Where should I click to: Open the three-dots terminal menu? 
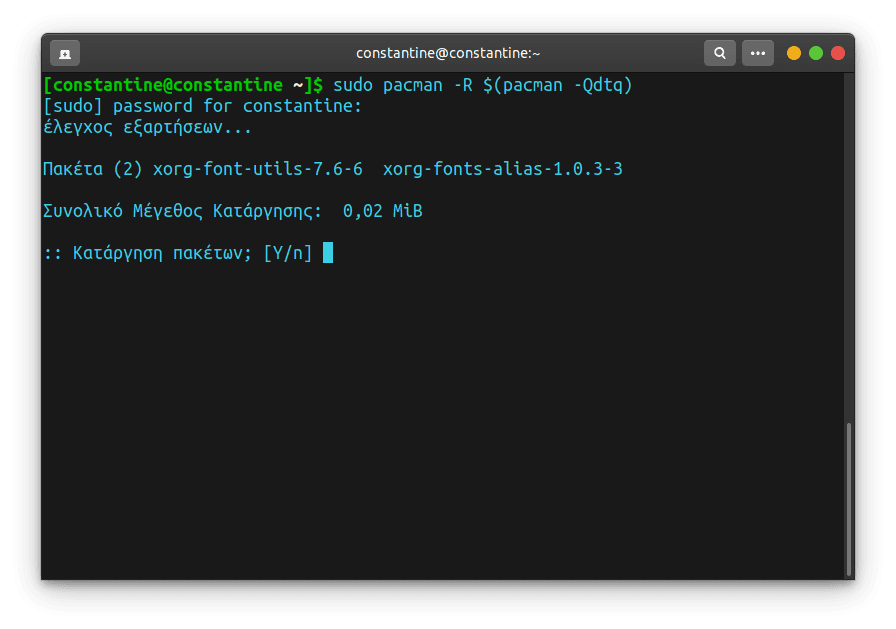(758, 53)
